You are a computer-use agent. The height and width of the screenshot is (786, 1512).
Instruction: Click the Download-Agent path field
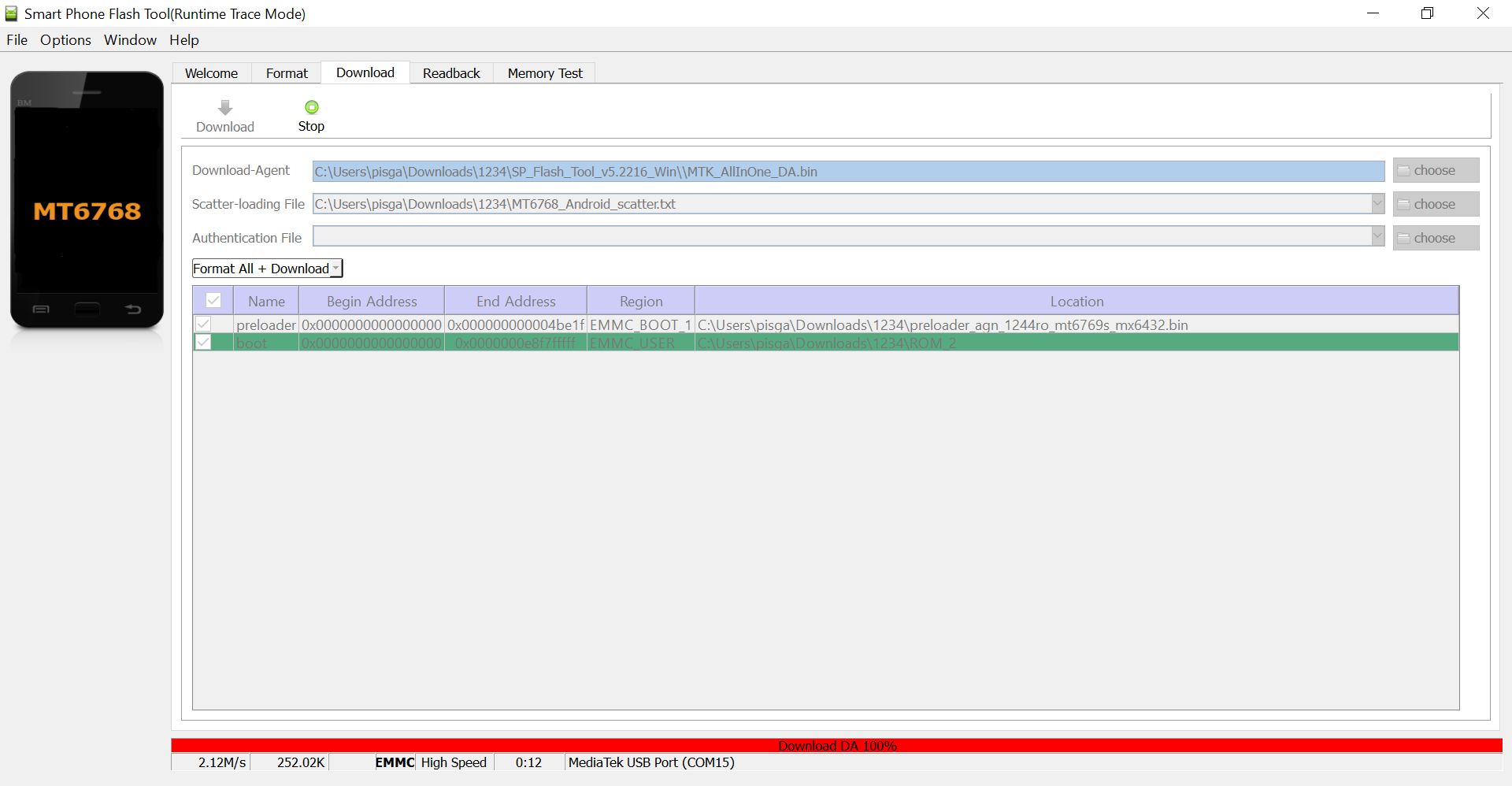point(847,172)
